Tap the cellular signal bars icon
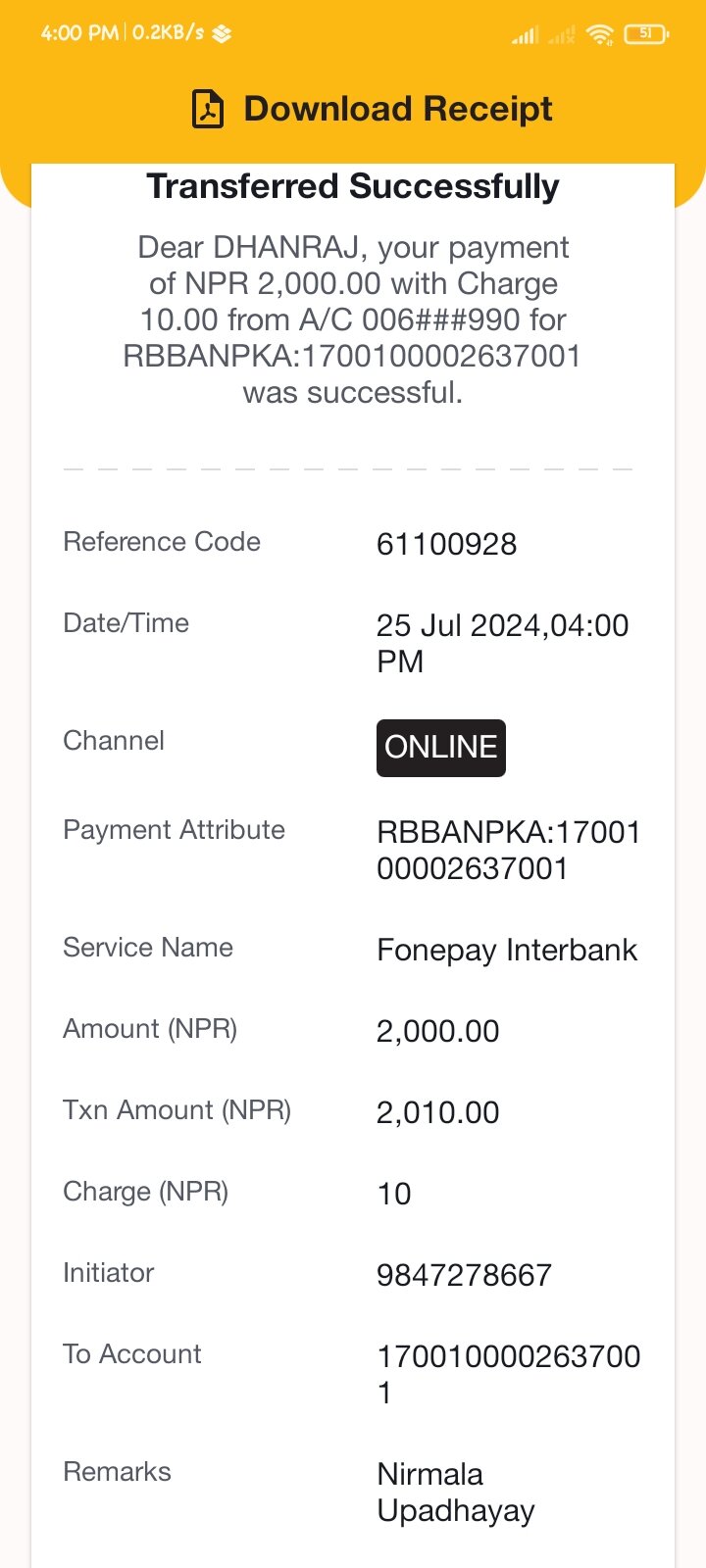 526,35
